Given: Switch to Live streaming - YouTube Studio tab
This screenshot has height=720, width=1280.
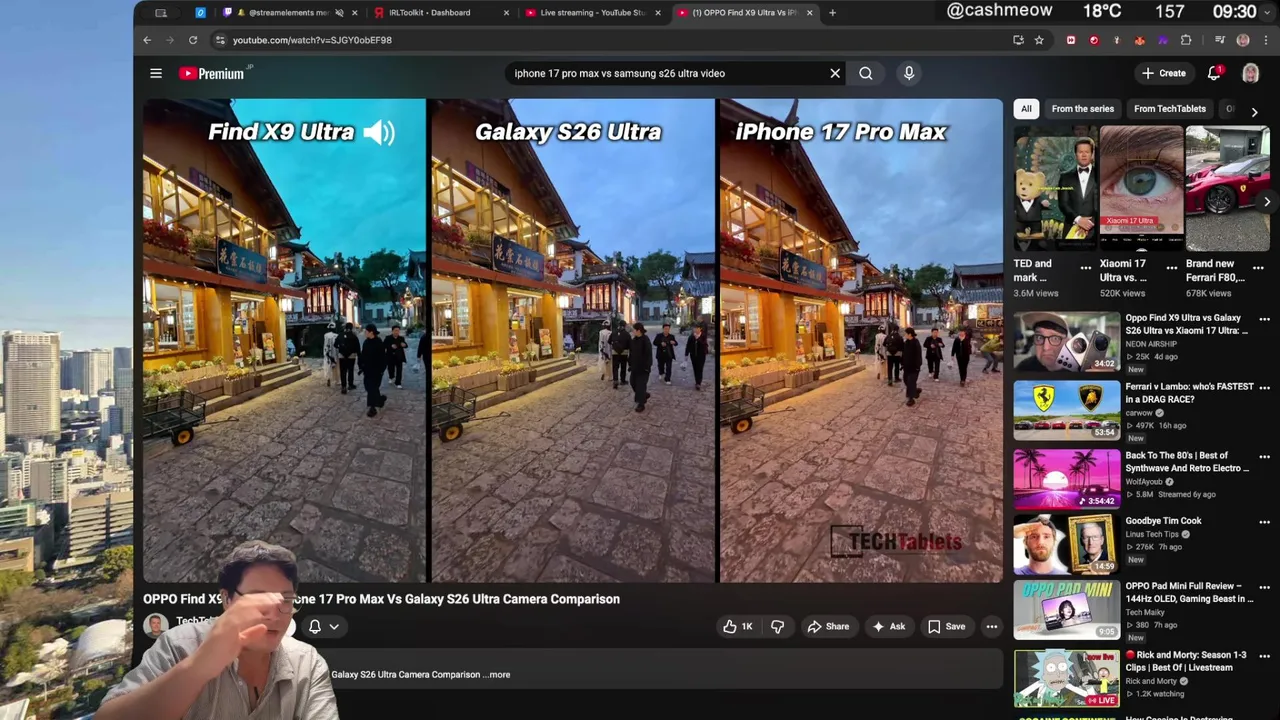Looking at the screenshot, I should click(x=592, y=13).
